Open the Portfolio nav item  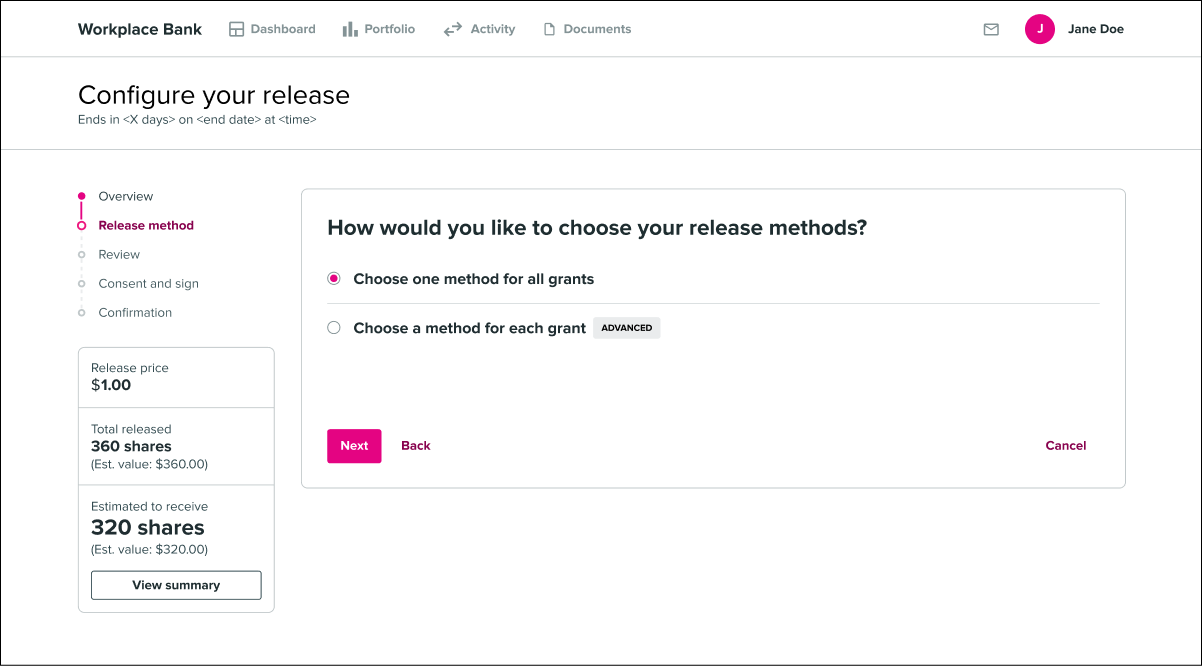(x=379, y=29)
